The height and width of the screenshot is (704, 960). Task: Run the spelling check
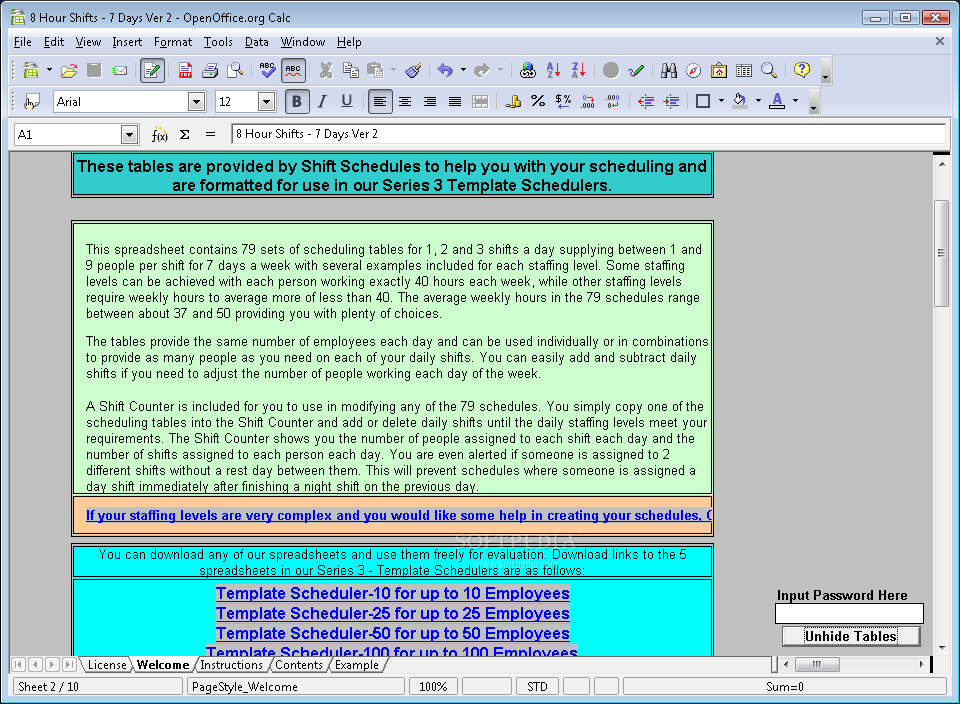coord(268,70)
